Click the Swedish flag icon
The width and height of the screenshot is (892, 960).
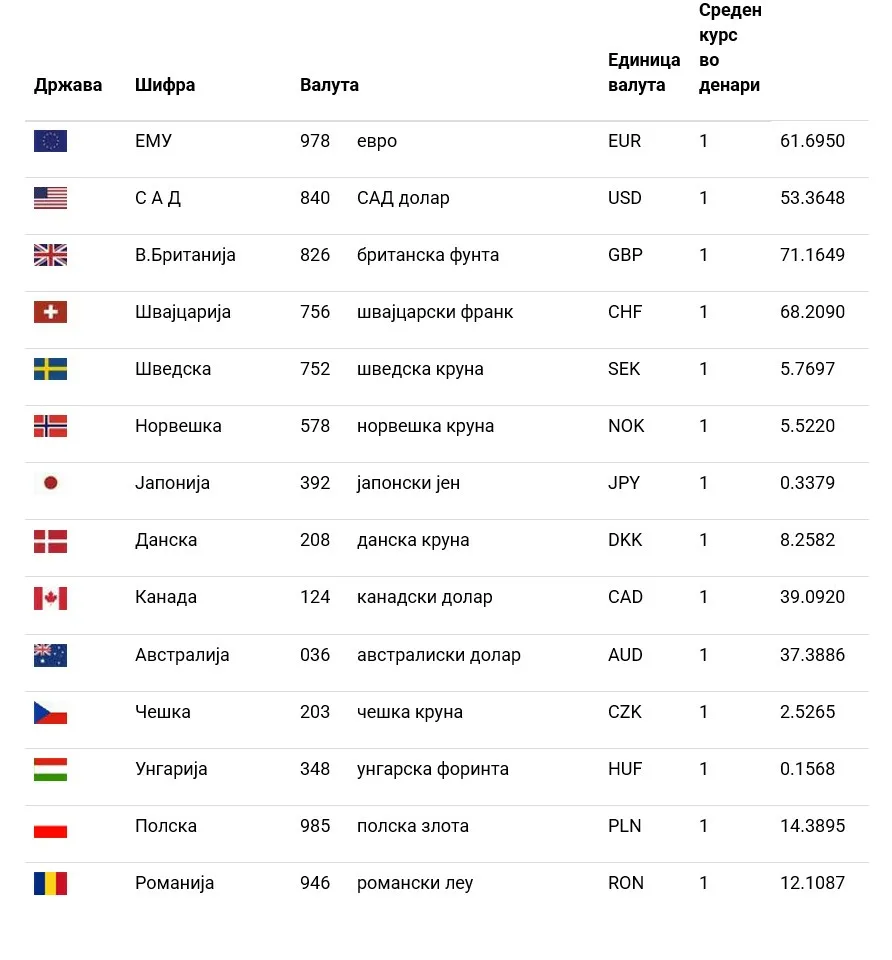tap(50, 369)
